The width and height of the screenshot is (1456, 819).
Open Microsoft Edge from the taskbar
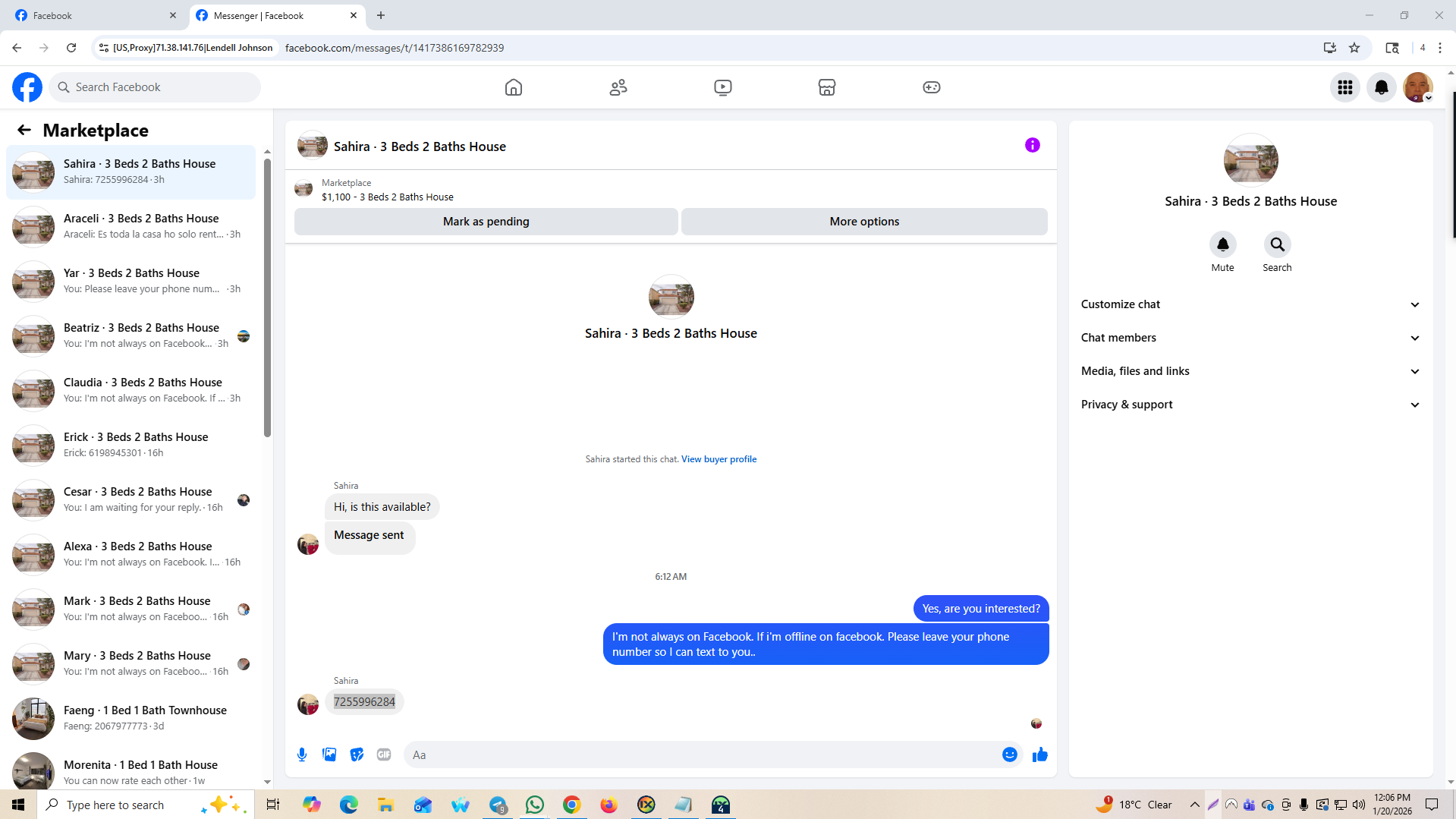pos(349,805)
